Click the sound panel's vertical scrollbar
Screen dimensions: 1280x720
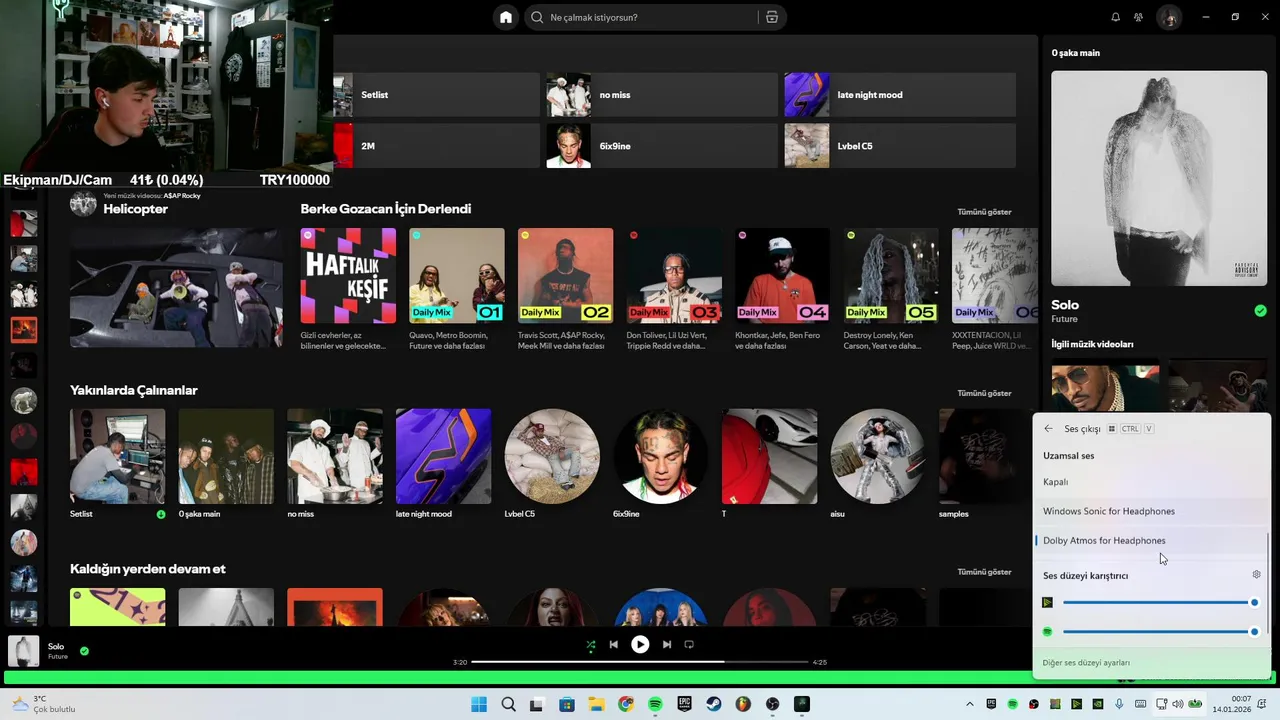pyautogui.click(x=1268, y=582)
